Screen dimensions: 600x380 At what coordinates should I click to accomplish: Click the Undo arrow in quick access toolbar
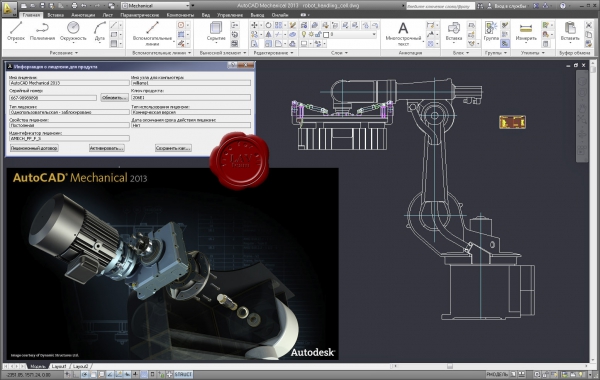[x=85, y=6]
